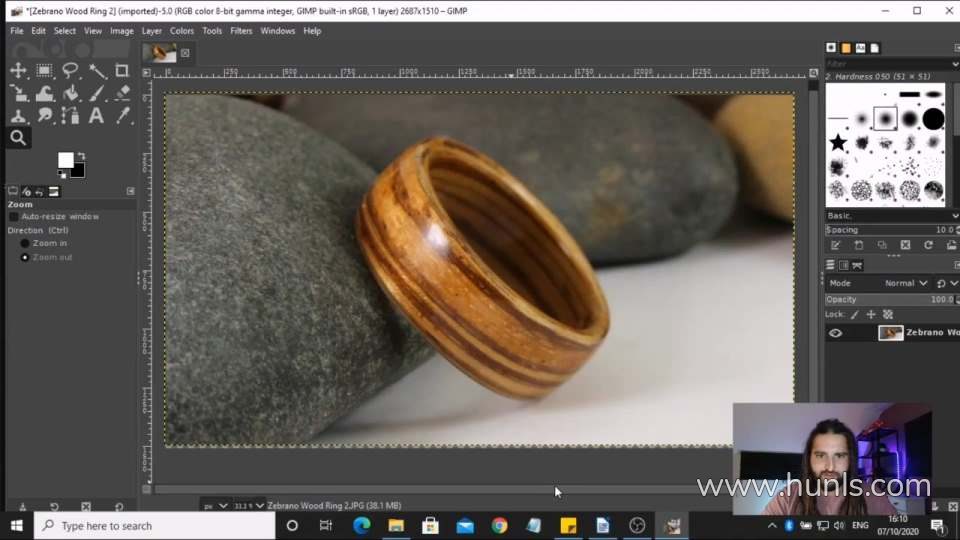960x540 pixels.
Task: Select the Color Picker eyedropper tool
Action: pos(122,116)
